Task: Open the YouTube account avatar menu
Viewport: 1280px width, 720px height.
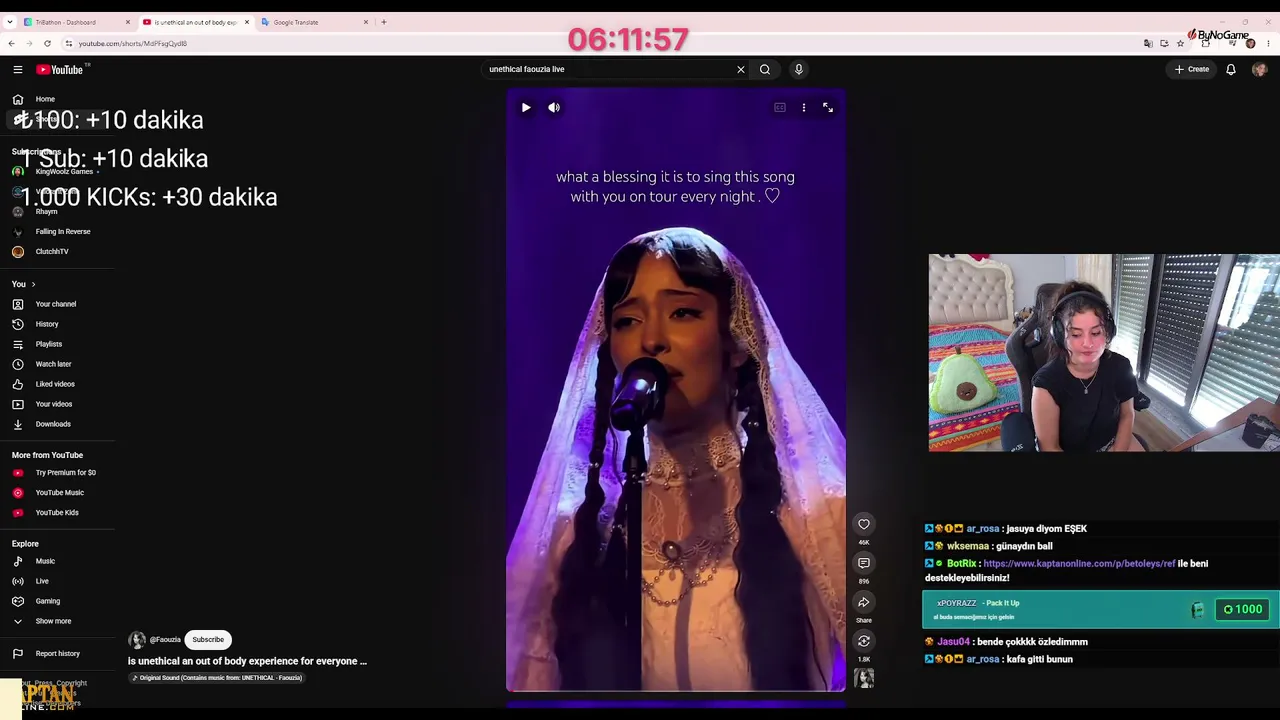Action: (x=1259, y=69)
